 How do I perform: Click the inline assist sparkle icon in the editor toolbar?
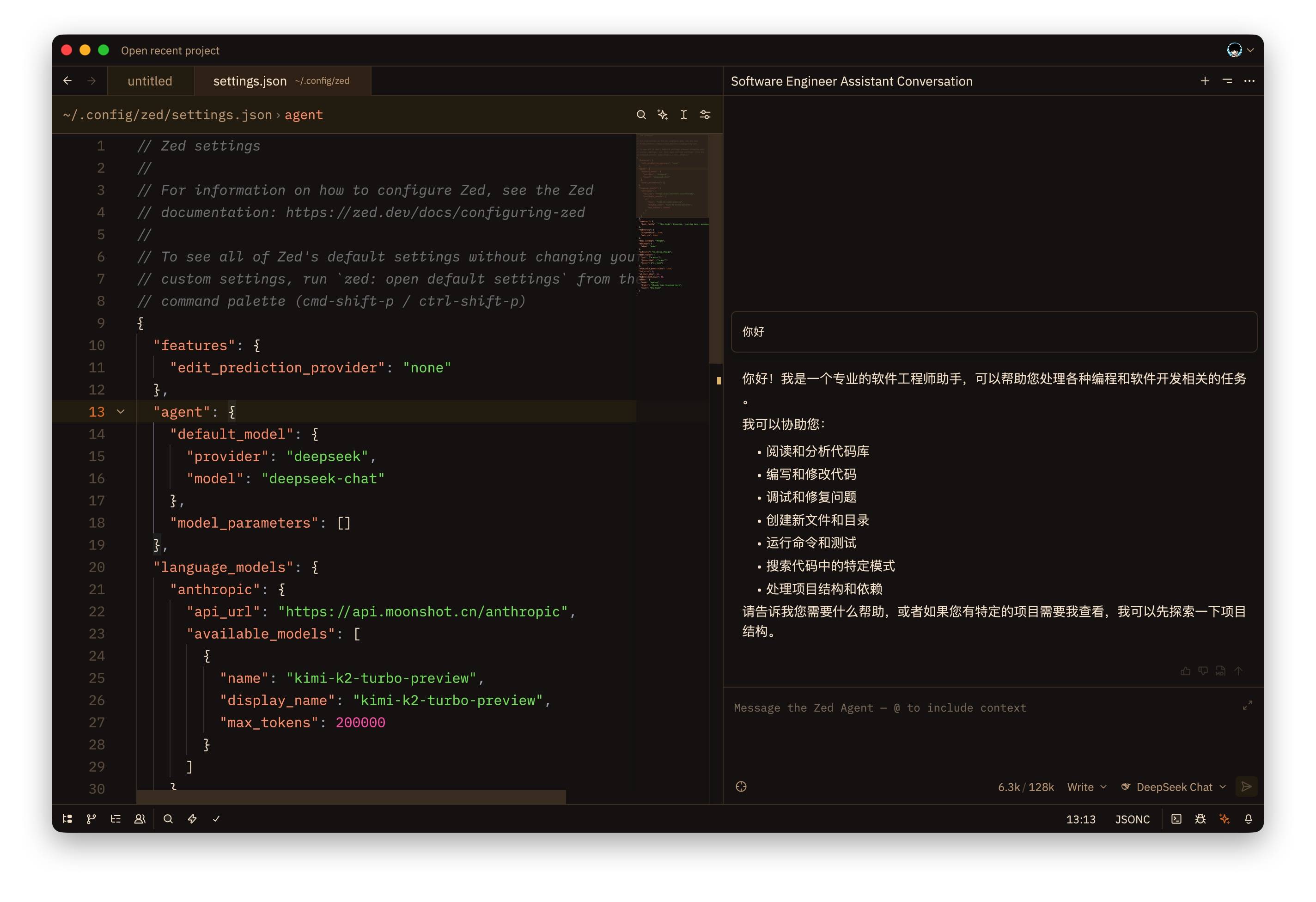663,115
